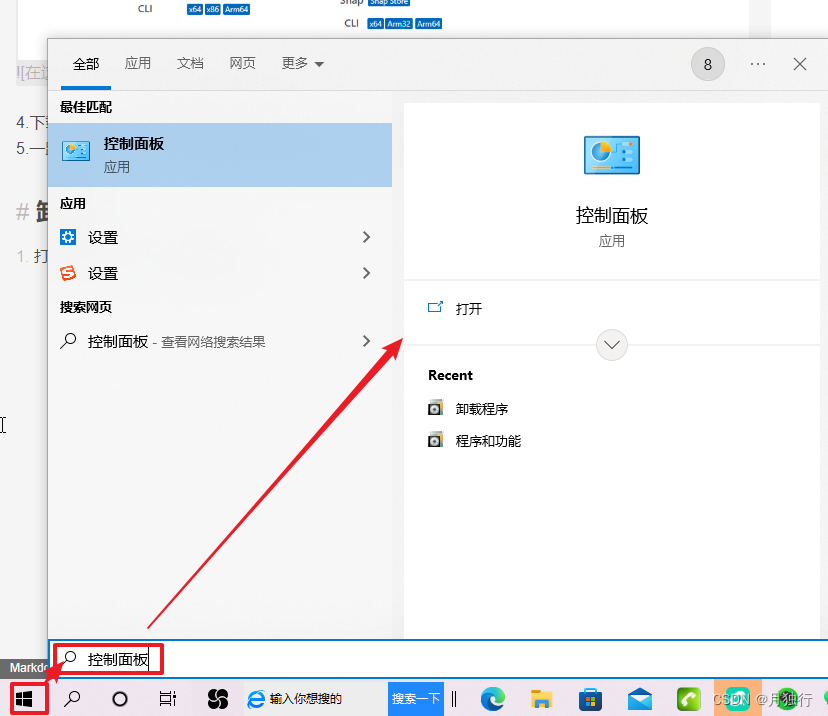Viewport: 828px width, 716px height.
Task: Click the blue 设置 app result text
Action: (103, 238)
